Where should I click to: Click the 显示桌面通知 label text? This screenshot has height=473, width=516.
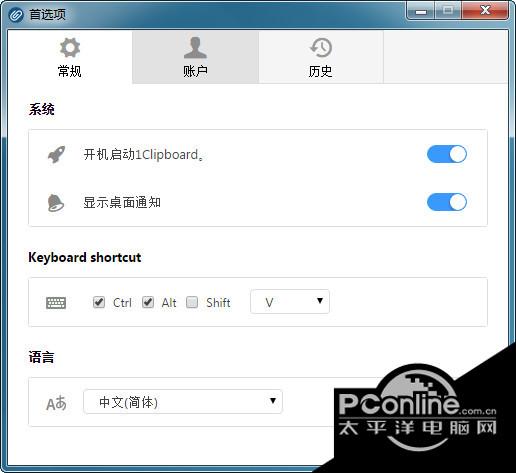click(122, 202)
